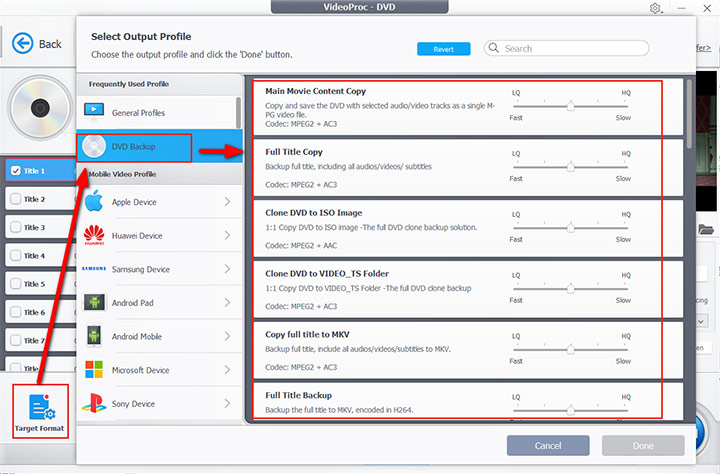Adjust Clone DVD to ISO Image slider
Viewport: 720px width, 474px height.
(x=570, y=228)
